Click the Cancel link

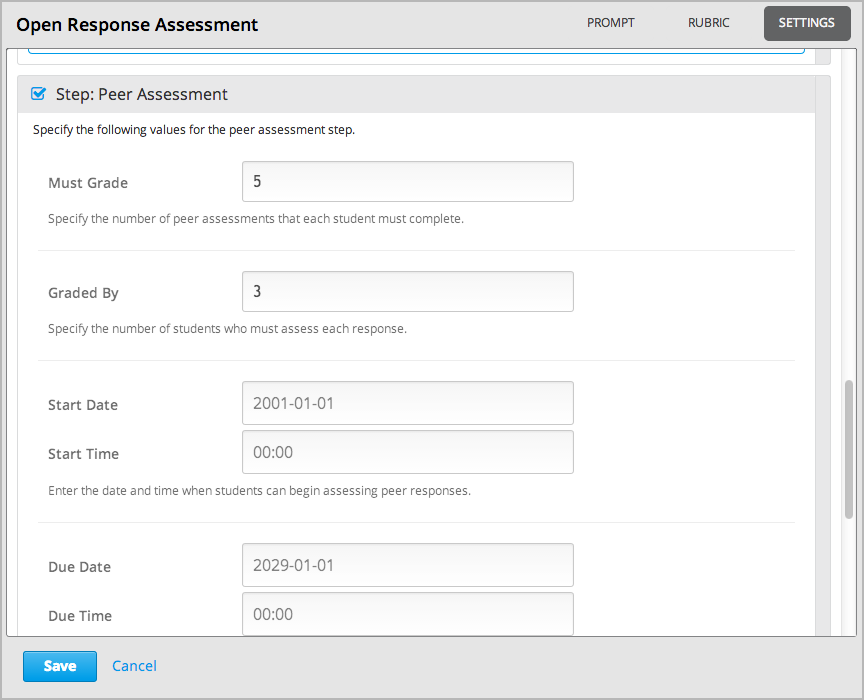point(134,666)
